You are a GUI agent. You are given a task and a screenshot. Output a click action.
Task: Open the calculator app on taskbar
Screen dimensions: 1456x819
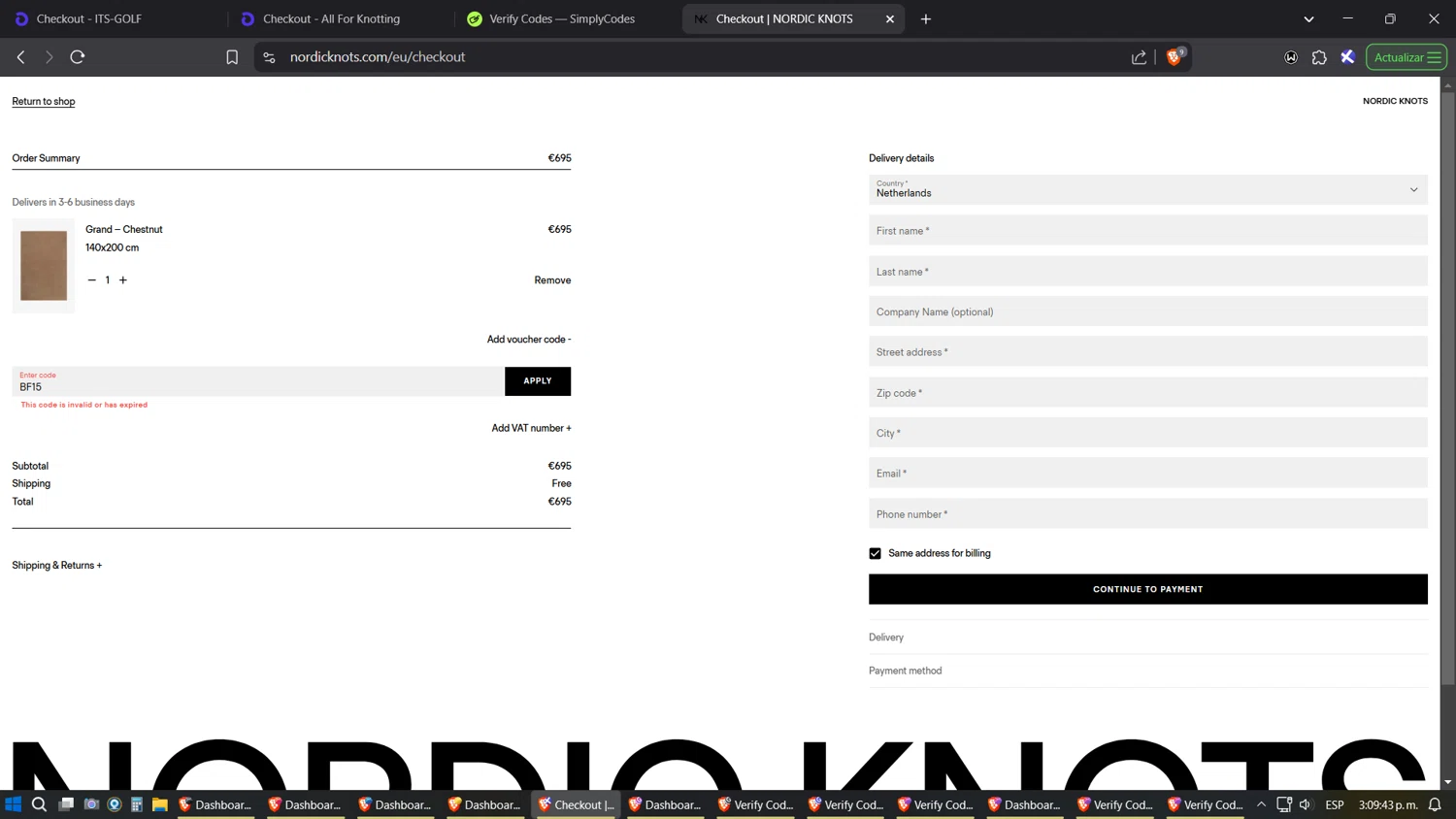pos(137,804)
